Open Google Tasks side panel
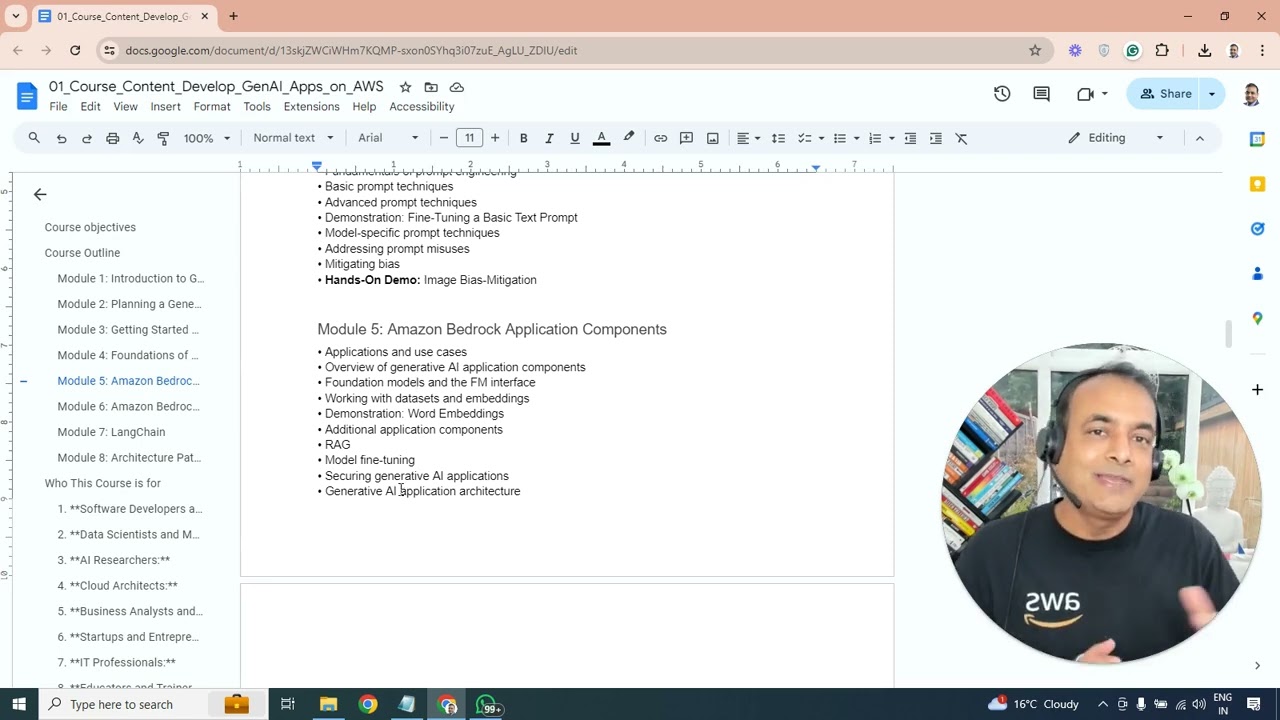 pyautogui.click(x=1257, y=229)
